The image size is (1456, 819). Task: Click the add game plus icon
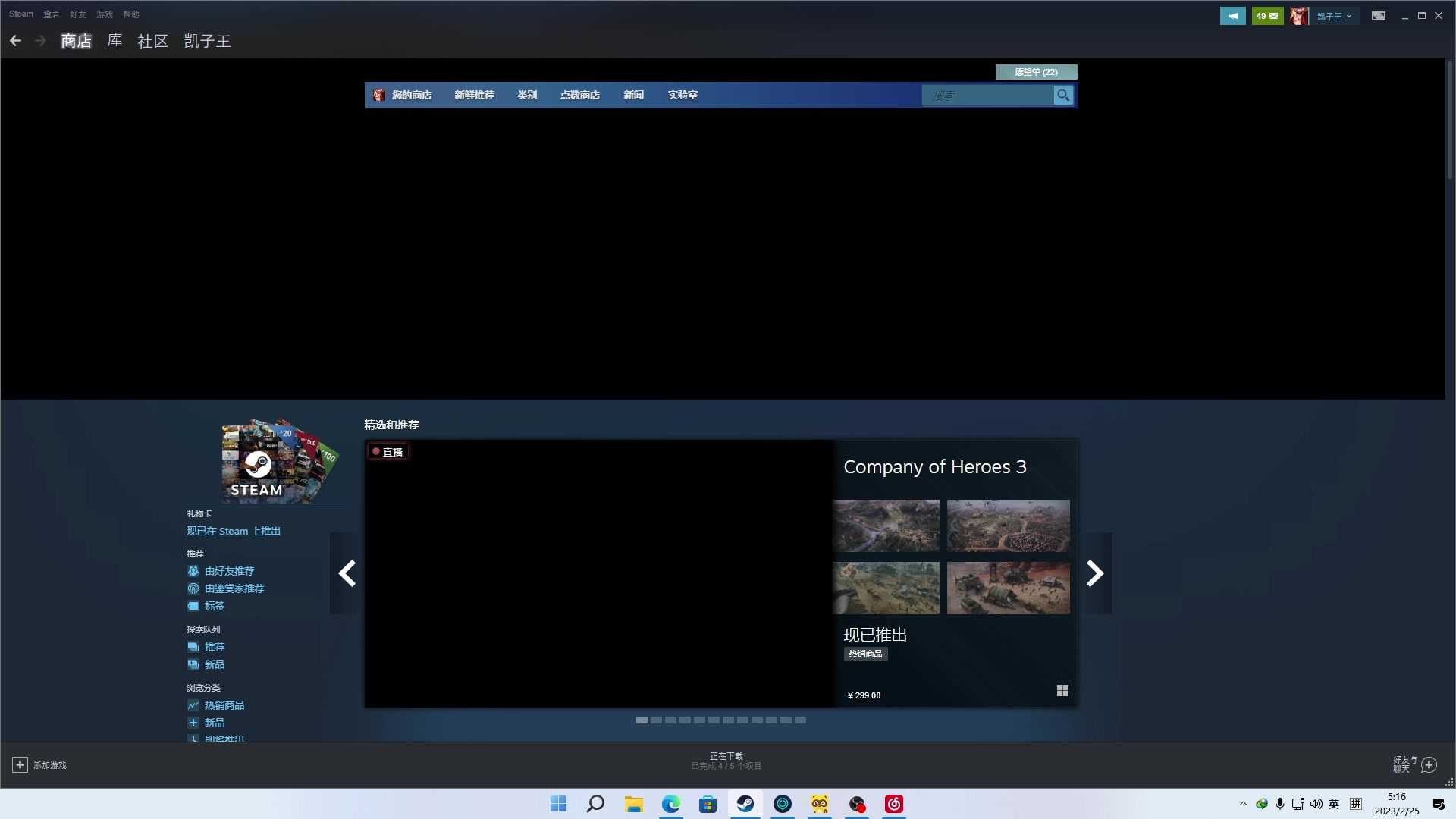coord(20,765)
